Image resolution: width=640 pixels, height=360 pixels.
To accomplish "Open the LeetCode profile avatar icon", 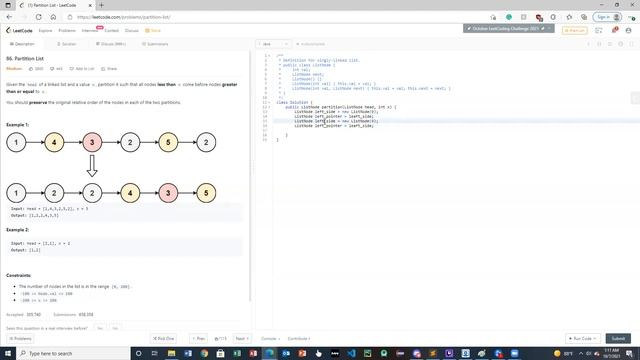I will coord(629,31).
